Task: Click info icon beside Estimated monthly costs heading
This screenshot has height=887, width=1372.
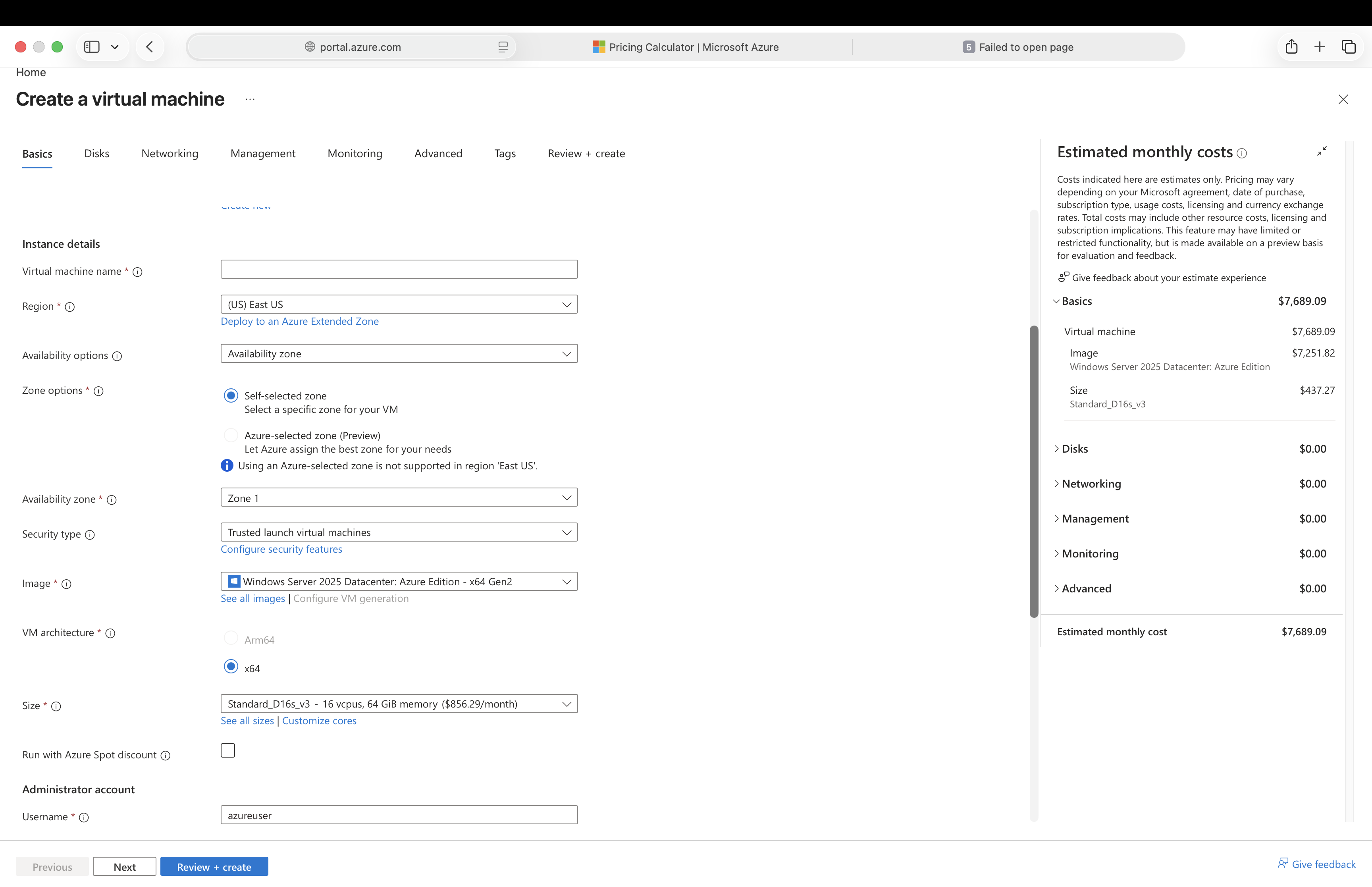Action: [x=1242, y=153]
